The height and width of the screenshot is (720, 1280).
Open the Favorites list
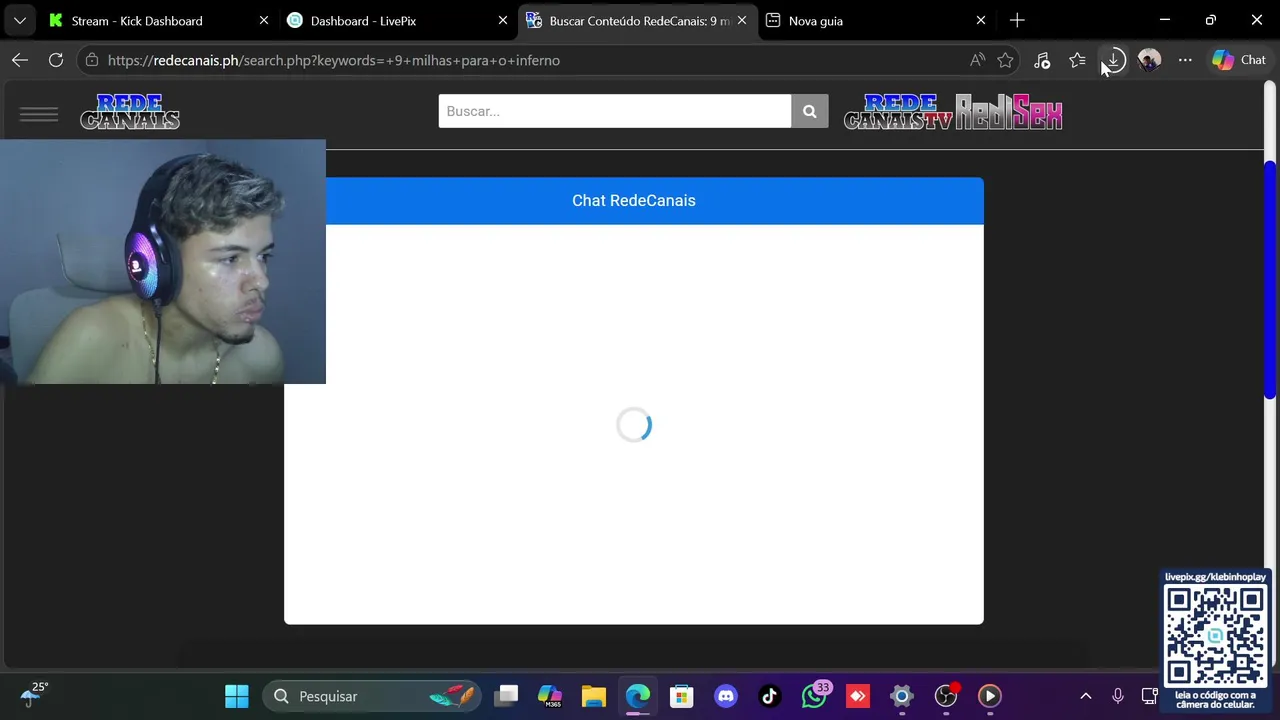tap(1077, 60)
